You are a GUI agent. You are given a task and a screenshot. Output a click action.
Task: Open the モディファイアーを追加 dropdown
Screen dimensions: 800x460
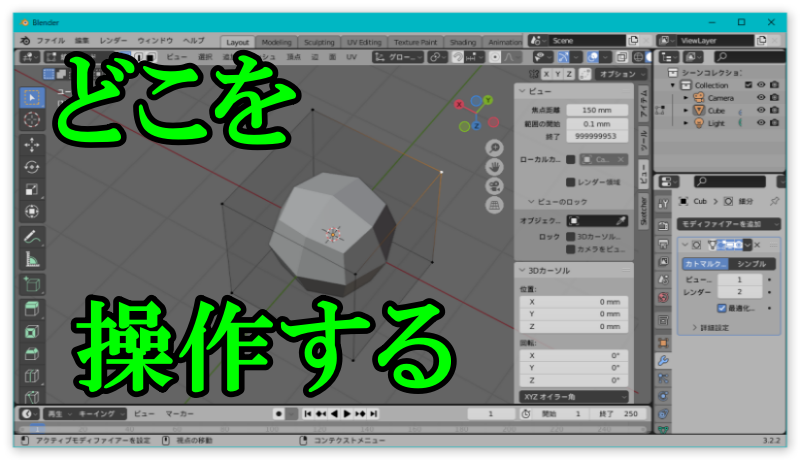pyautogui.click(x=728, y=223)
